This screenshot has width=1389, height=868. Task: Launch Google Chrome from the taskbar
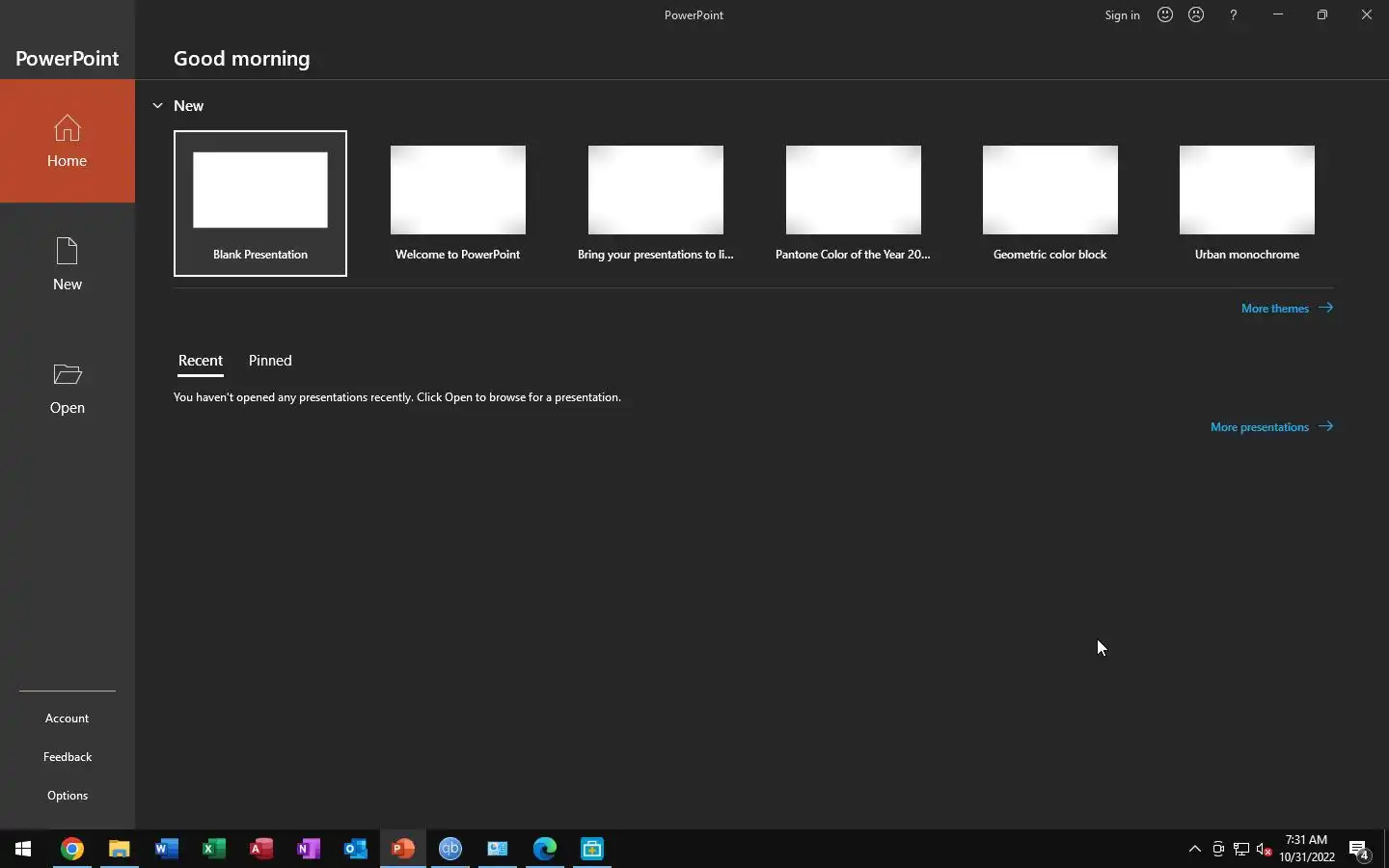coord(72,849)
